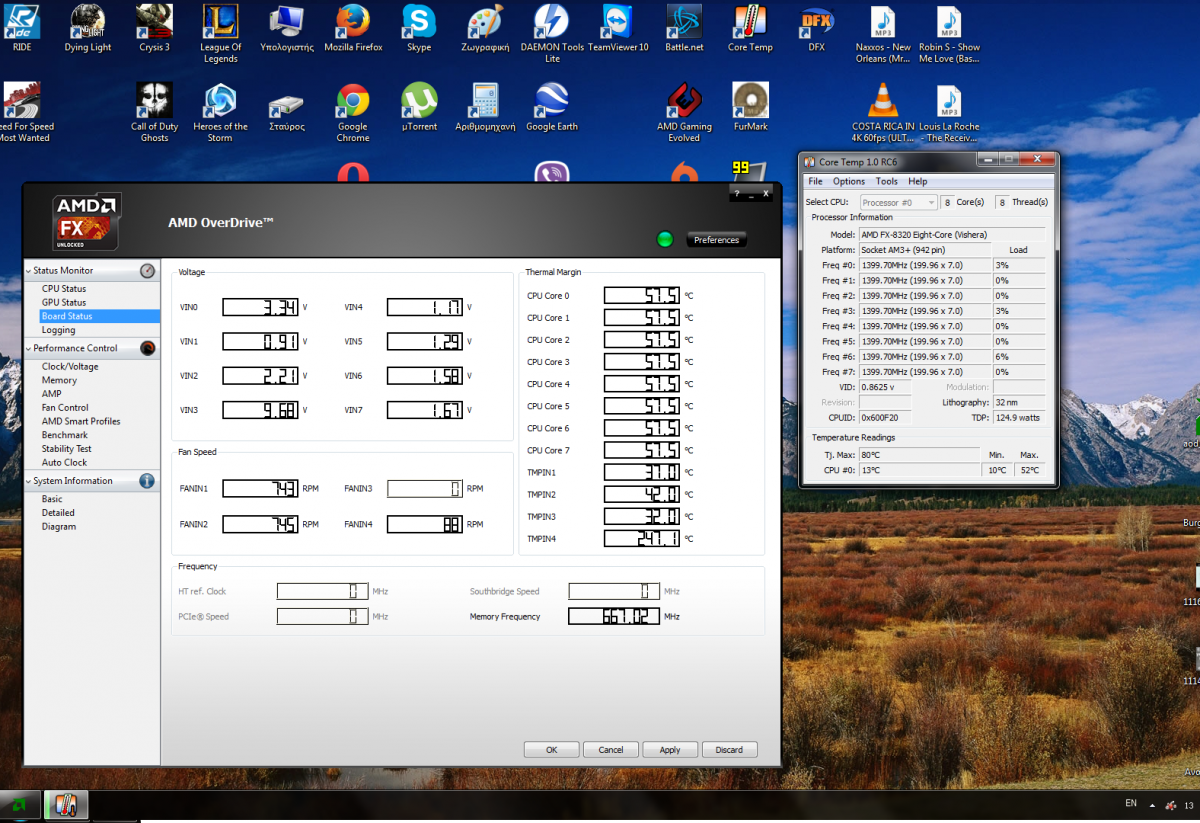Screen dimensions: 1200x823
Task: Launch Dying Light from the desktop
Action: (x=88, y=28)
